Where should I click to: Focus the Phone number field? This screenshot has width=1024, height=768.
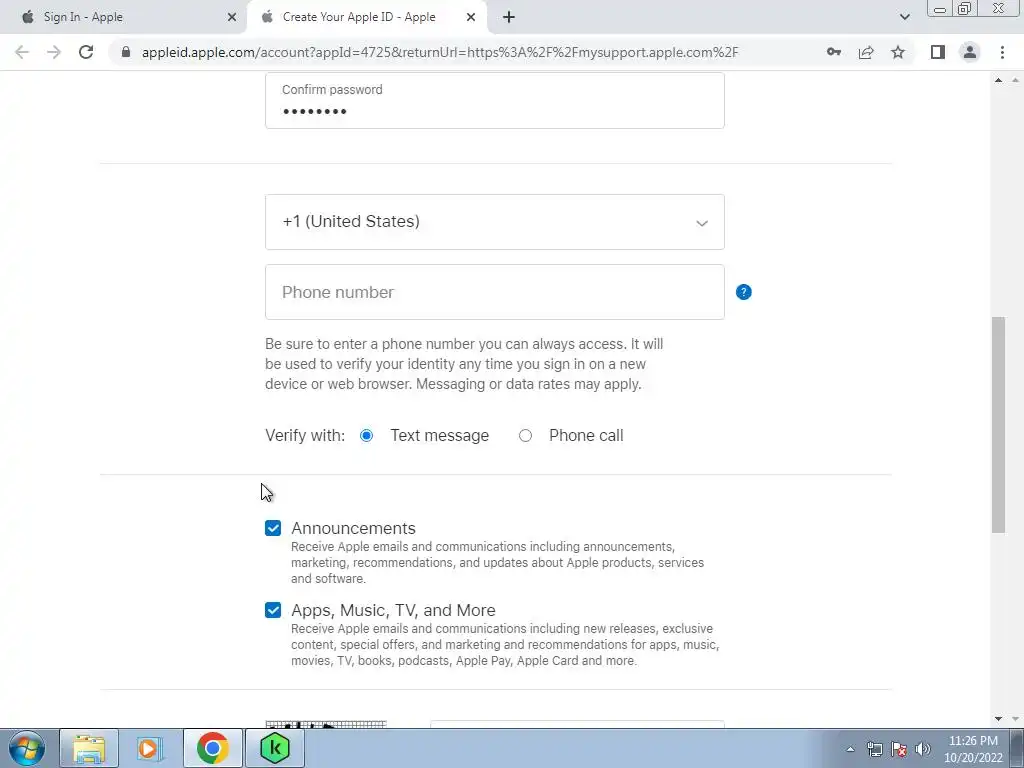tap(494, 292)
